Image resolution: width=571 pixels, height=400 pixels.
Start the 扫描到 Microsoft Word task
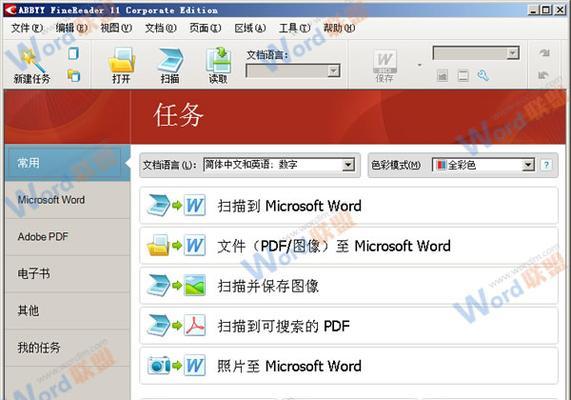click(348, 206)
